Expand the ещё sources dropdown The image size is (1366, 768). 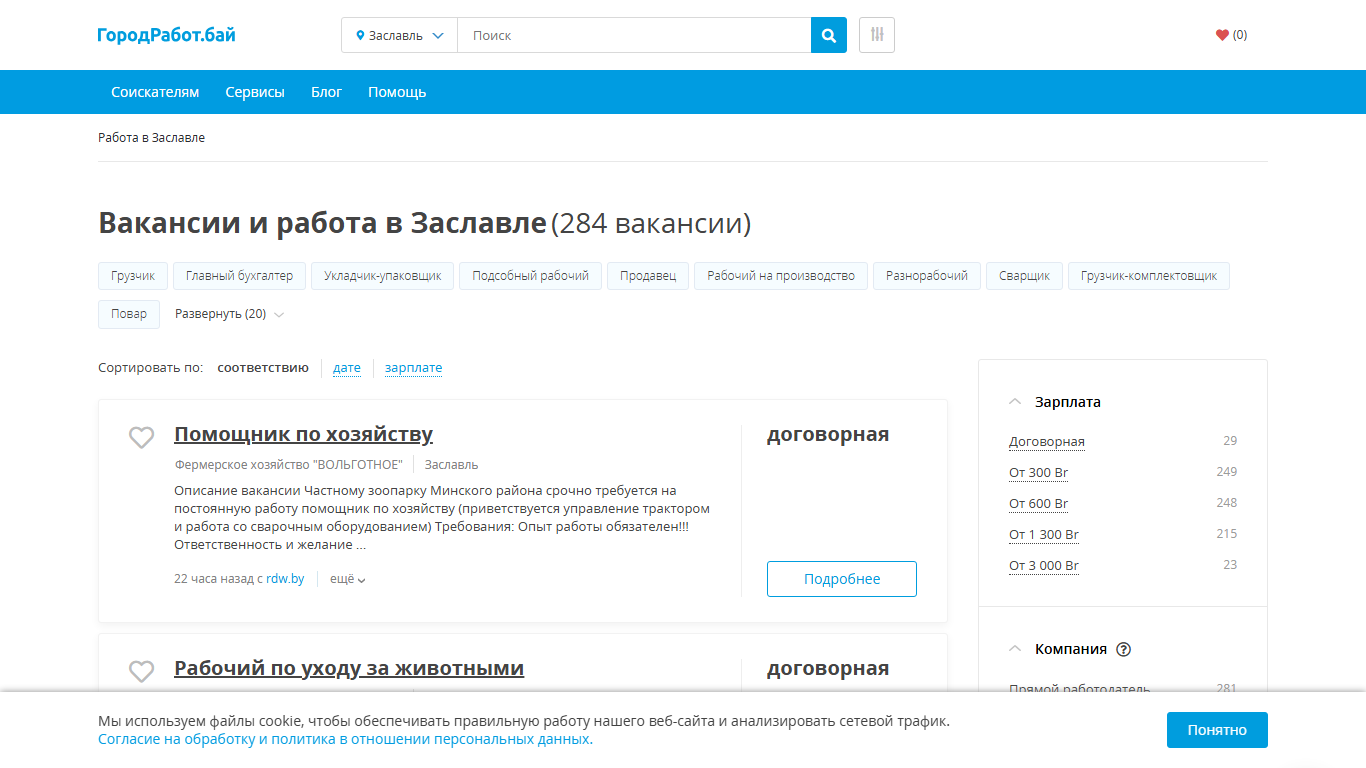coord(348,579)
